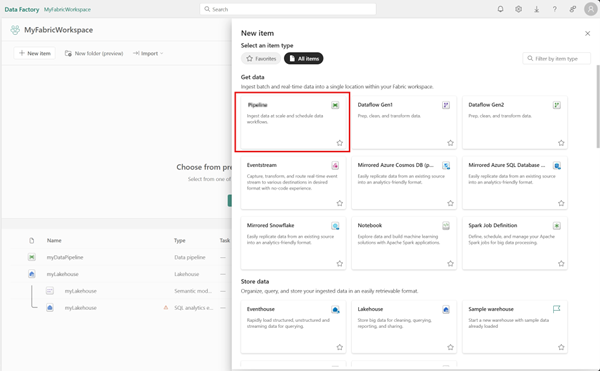Open the notifications bell icon
This screenshot has width=600, height=371.
point(500,9)
